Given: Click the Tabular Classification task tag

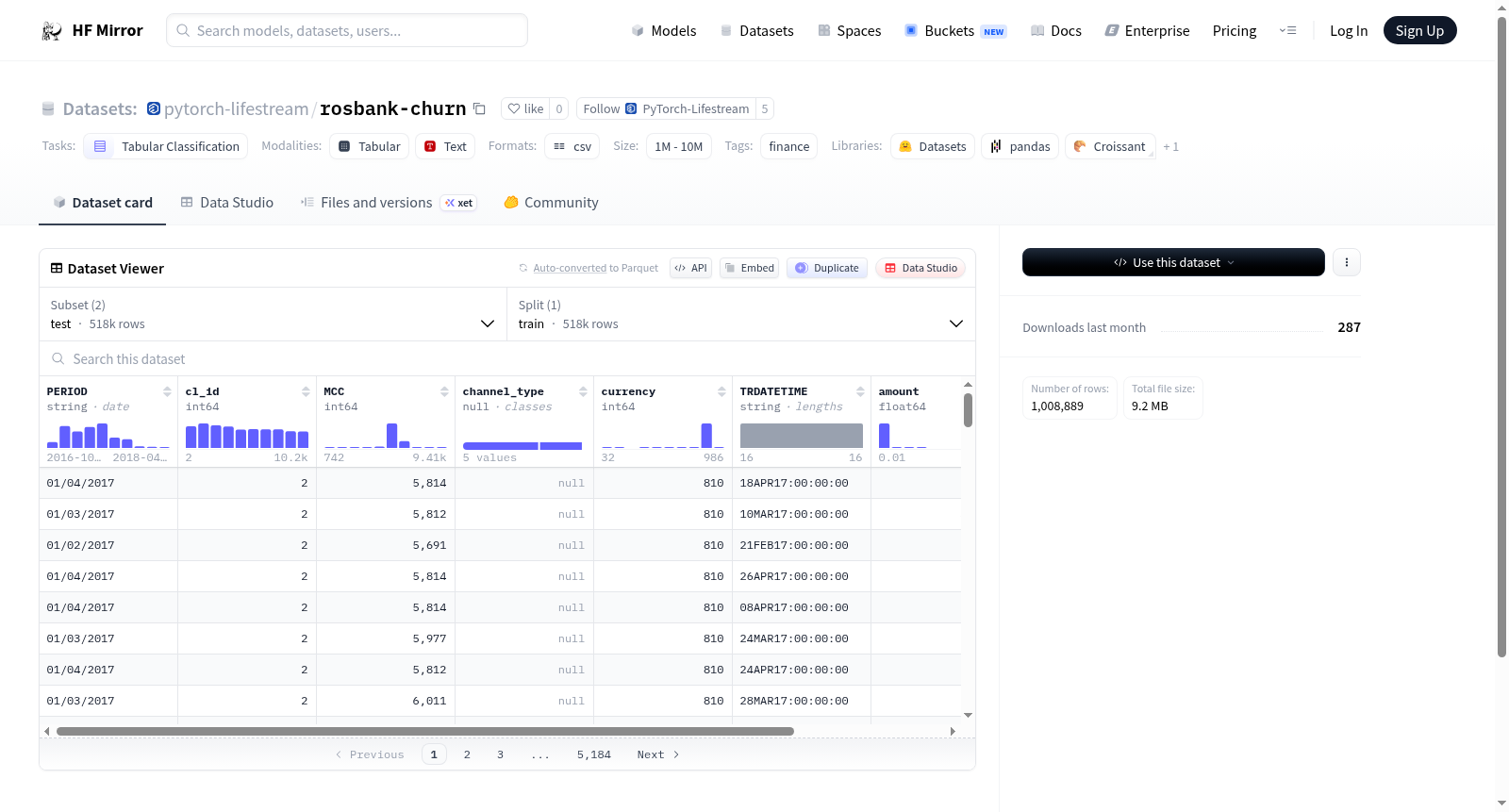Looking at the screenshot, I should click(166, 146).
